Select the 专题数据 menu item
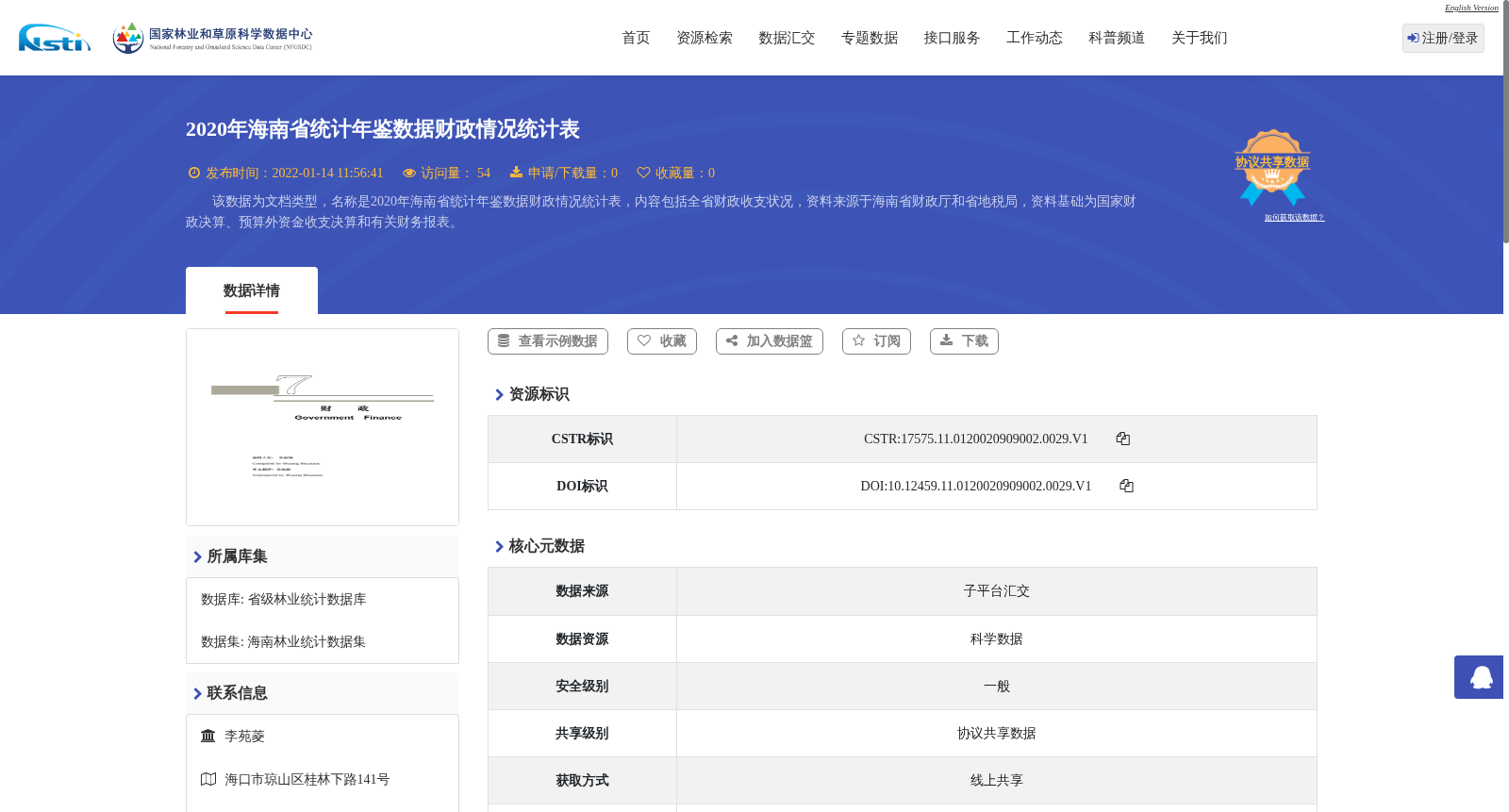Screen dimensions: 1509x812 coord(870,38)
